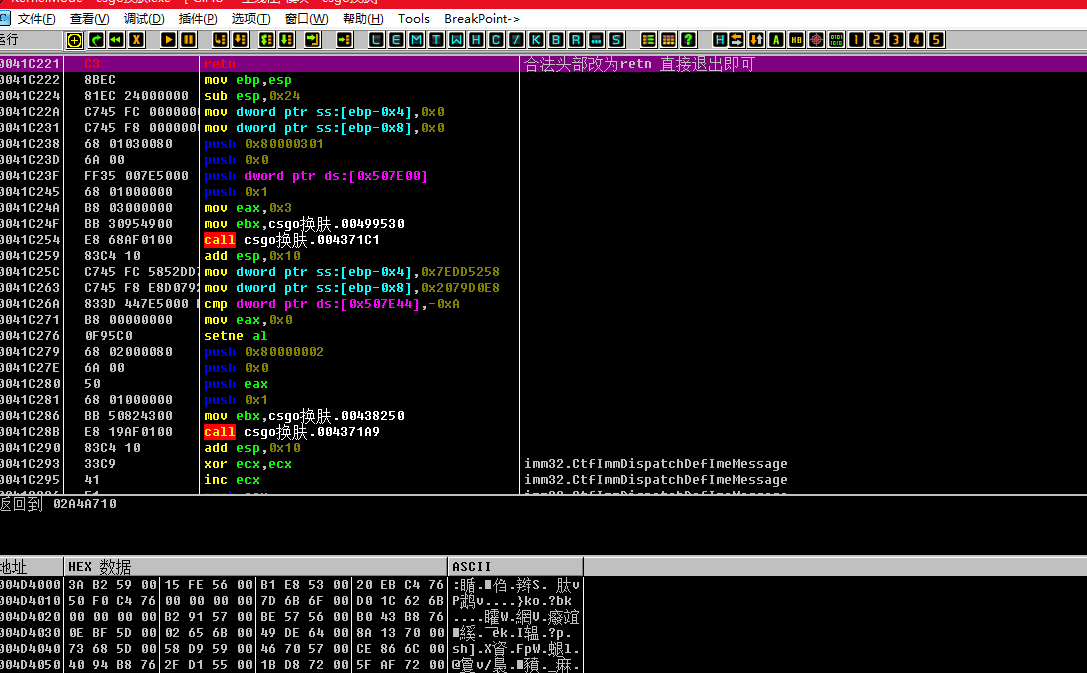Open Threads window with T icon

point(437,40)
